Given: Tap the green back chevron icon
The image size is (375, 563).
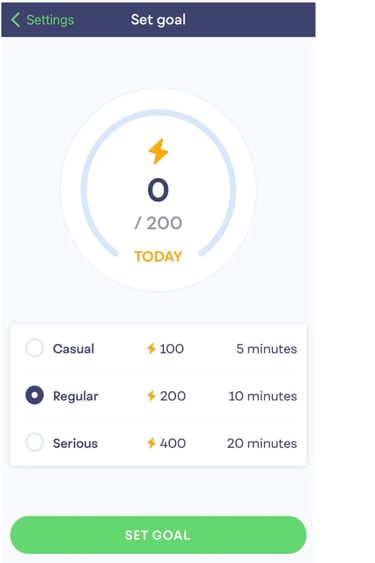Looking at the screenshot, I should coord(15,20).
